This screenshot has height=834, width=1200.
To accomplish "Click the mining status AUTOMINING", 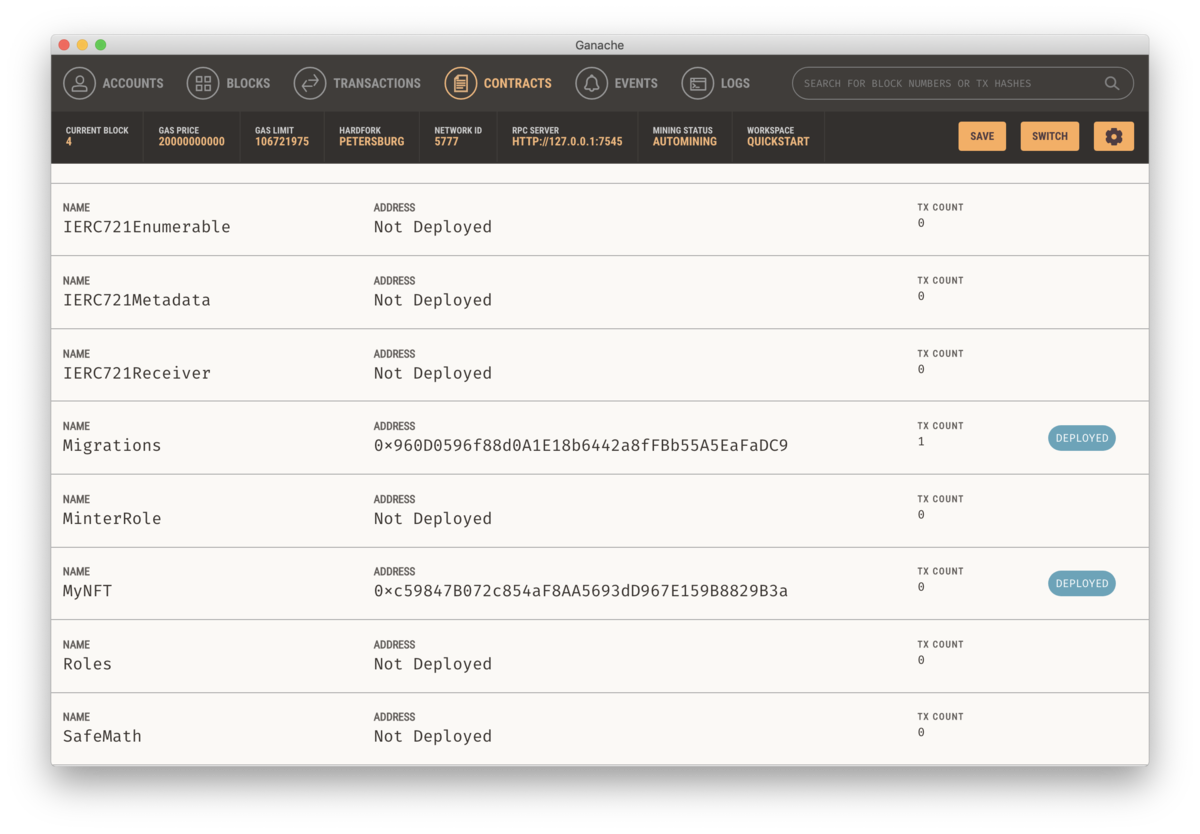I will coord(685,142).
